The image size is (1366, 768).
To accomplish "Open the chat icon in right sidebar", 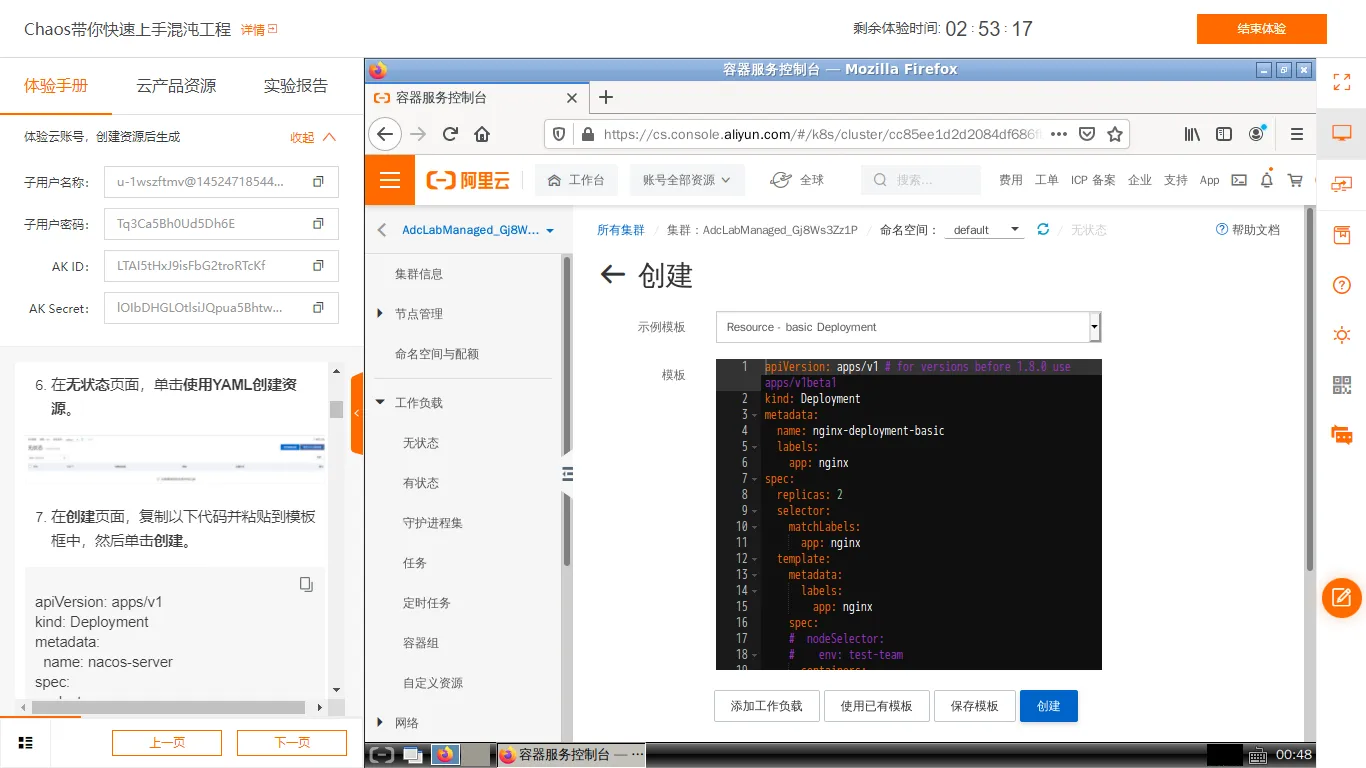I will pyautogui.click(x=1342, y=435).
